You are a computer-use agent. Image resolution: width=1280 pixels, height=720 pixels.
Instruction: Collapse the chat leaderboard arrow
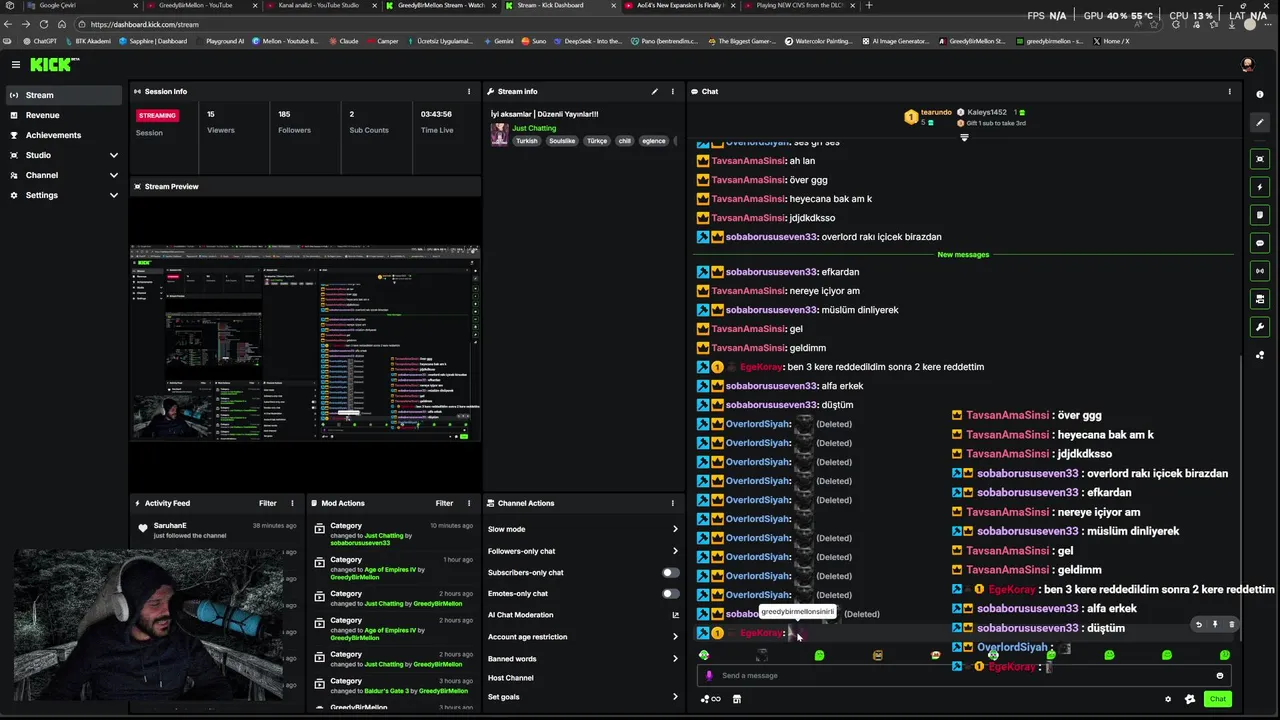(x=964, y=138)
